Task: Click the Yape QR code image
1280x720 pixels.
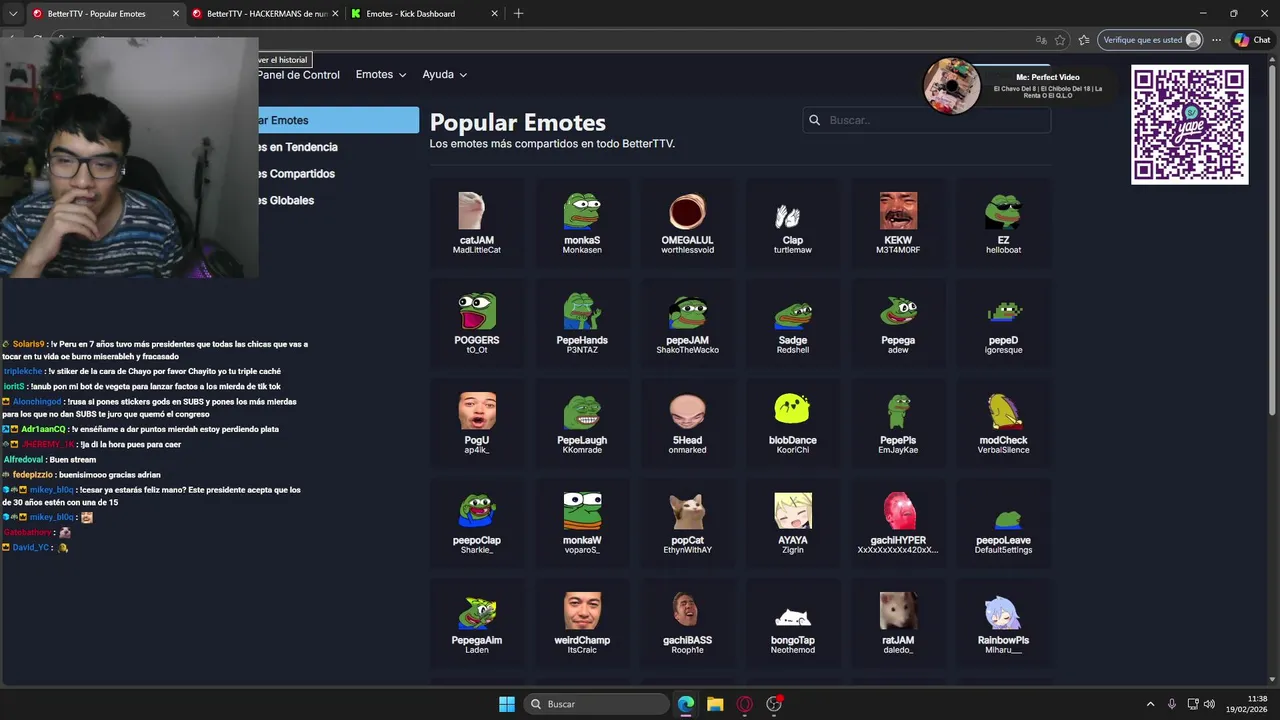Action: [1190, 125]
